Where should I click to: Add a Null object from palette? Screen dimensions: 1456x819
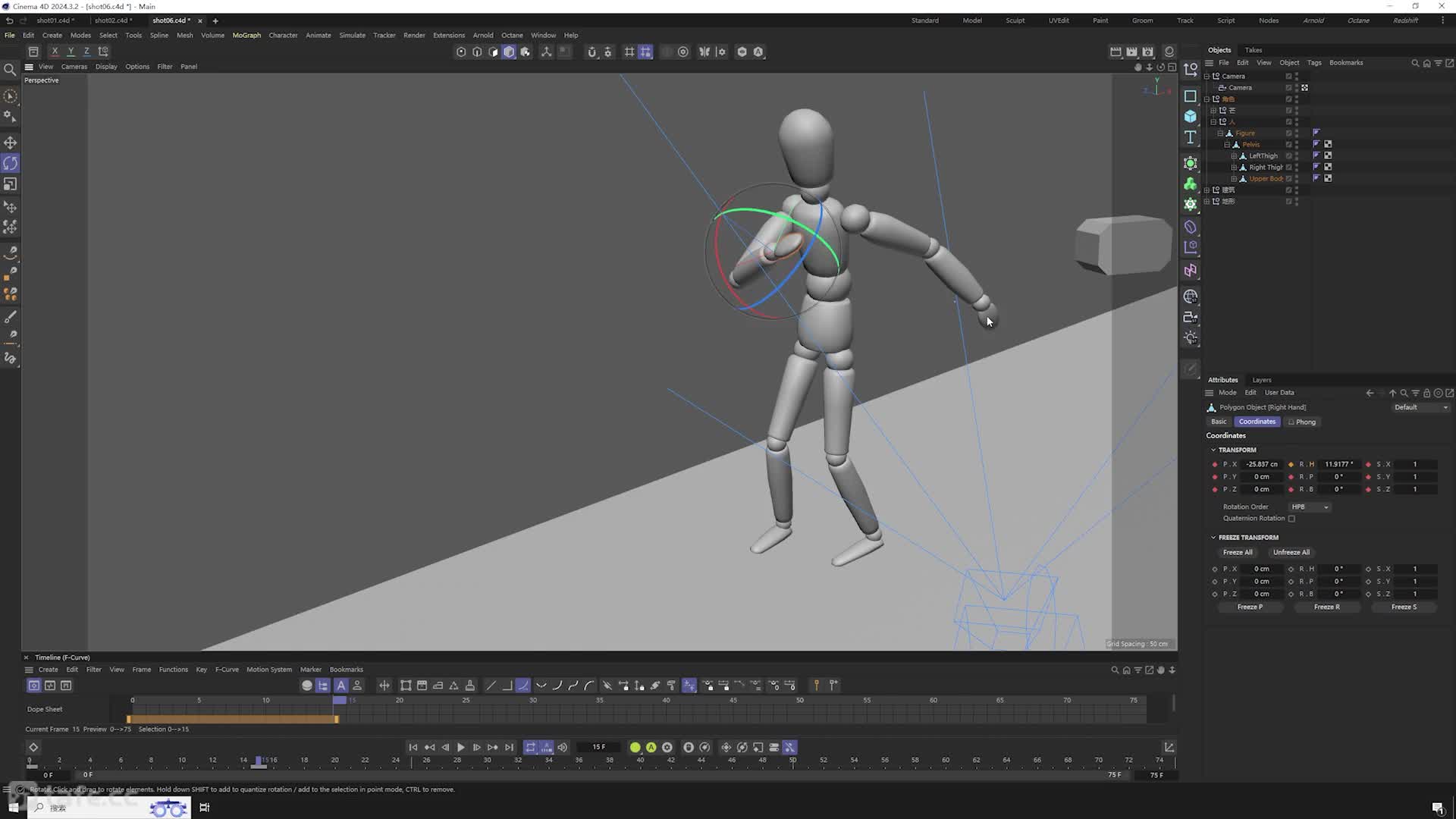[x=1191, y=70]
